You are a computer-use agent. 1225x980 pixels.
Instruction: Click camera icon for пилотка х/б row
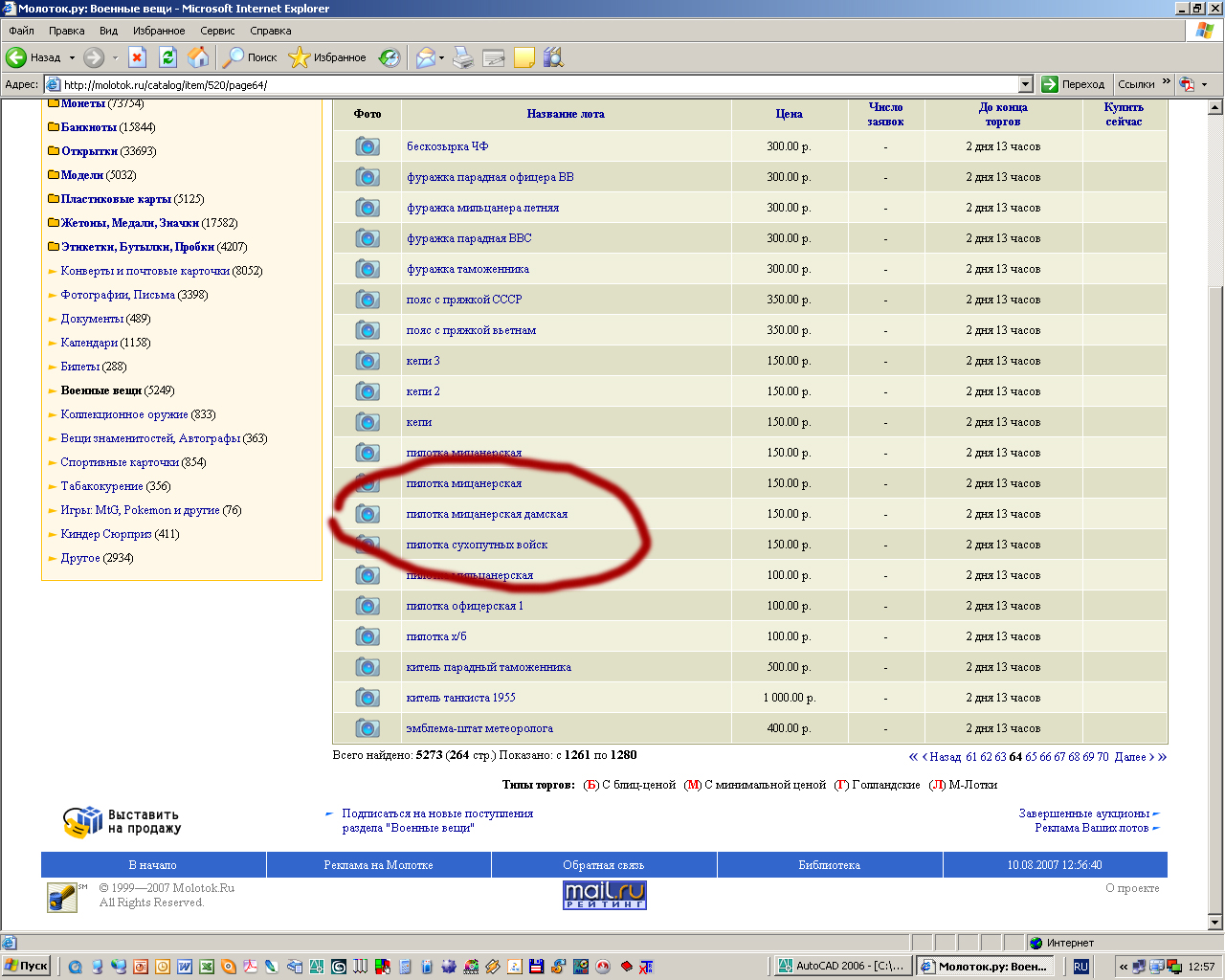point(367,636)
